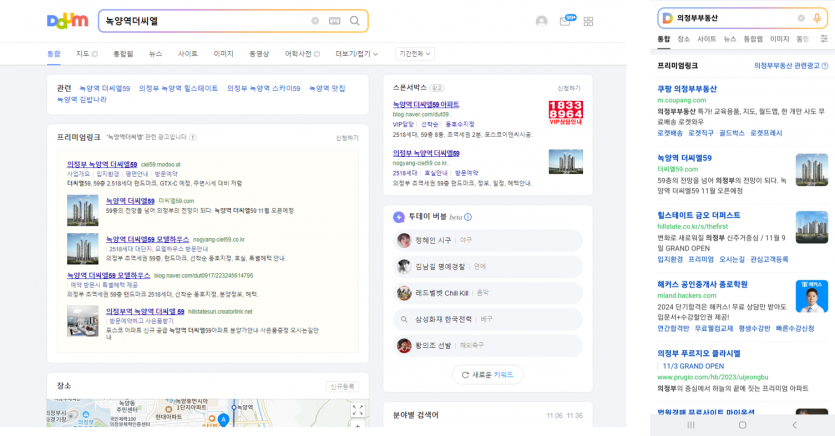The image size is (835, 436).
Task: Click the info icon beside 투데이 버블 beta
Action: tap(468, 216)
